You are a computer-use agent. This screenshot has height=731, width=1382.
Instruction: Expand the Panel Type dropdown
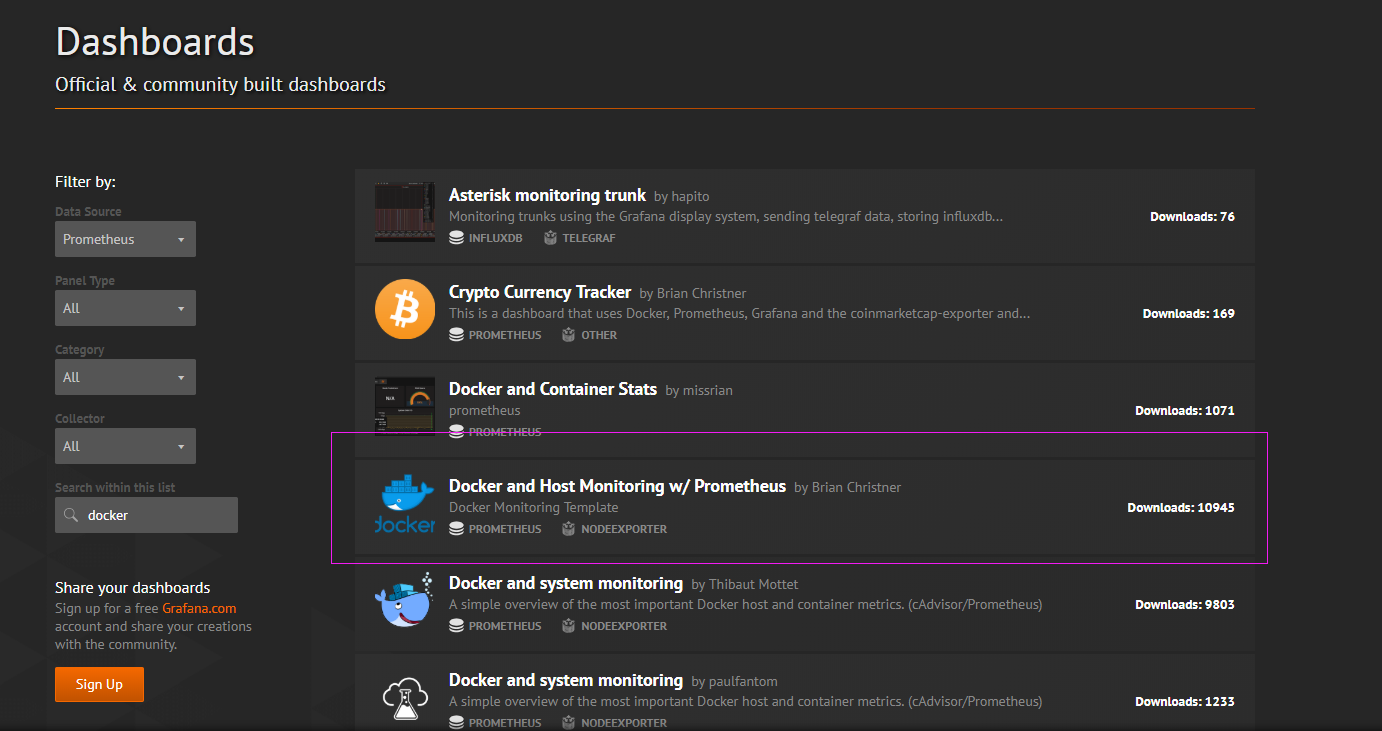(125, 308)
